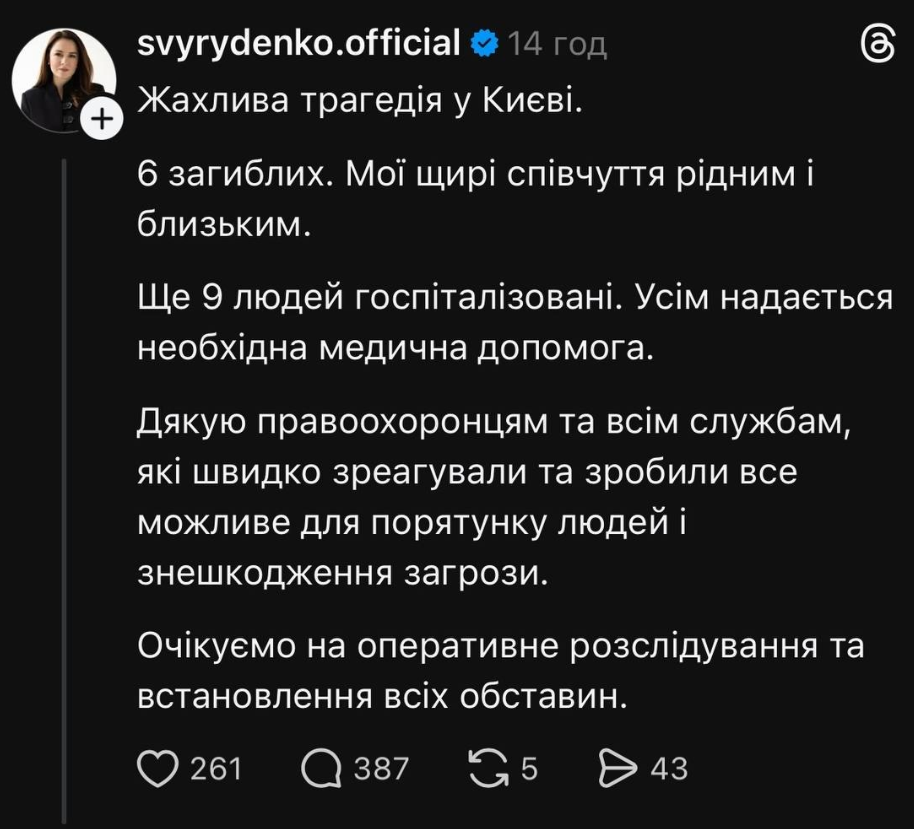
Task: Click the paragraph about 9 hospitalized people
Action: point(514,323)
